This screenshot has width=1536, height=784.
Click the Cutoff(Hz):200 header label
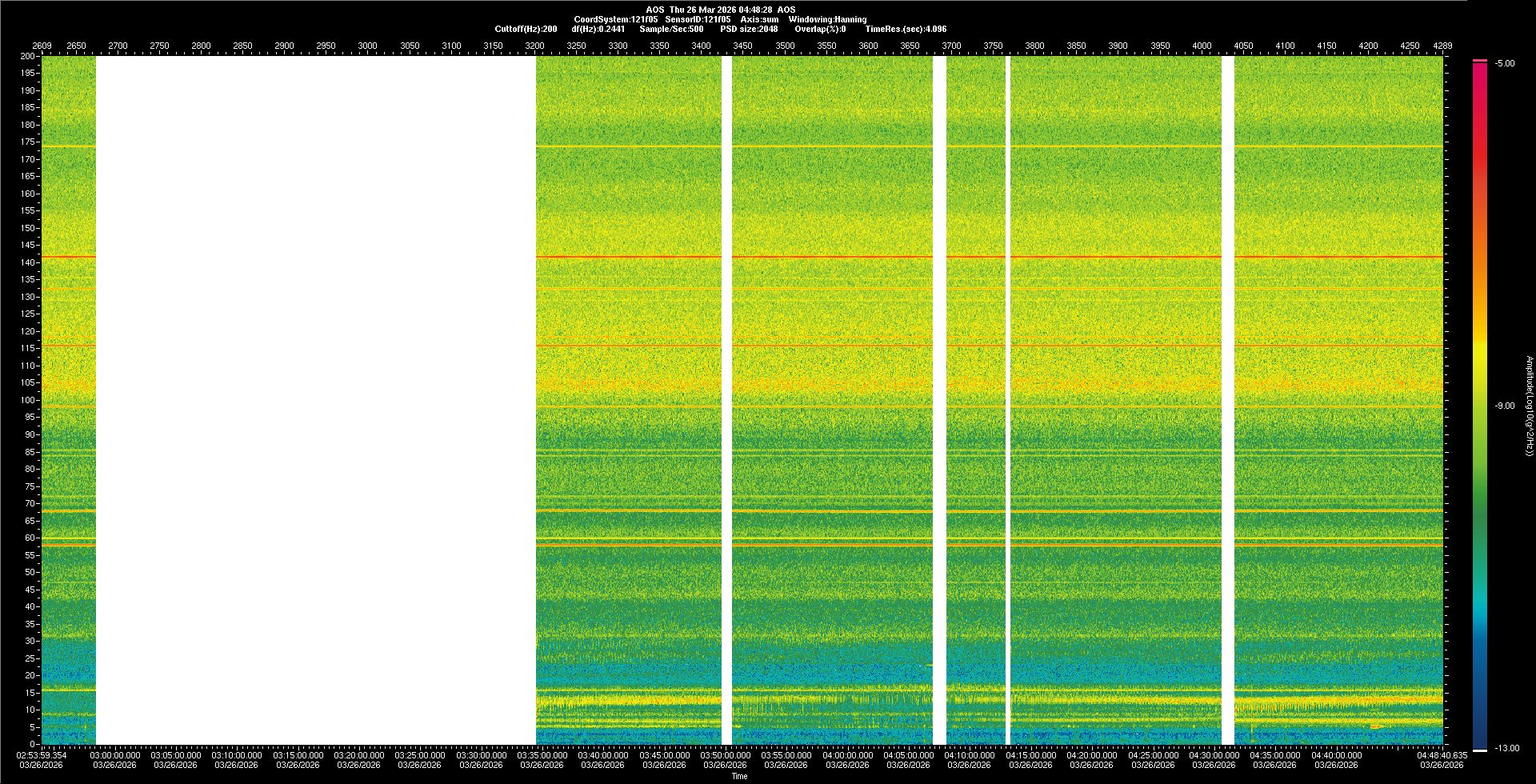(x=526, y=29)
